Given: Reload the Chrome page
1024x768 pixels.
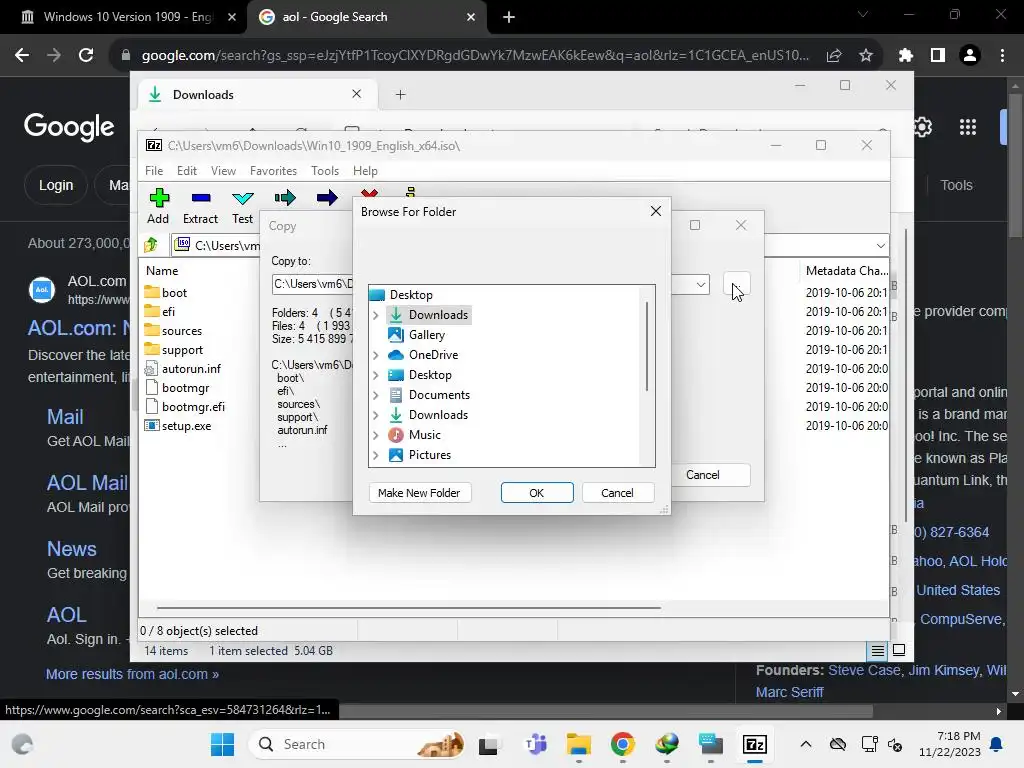Looking at the screenshot, I should click(x=86, y=55).
